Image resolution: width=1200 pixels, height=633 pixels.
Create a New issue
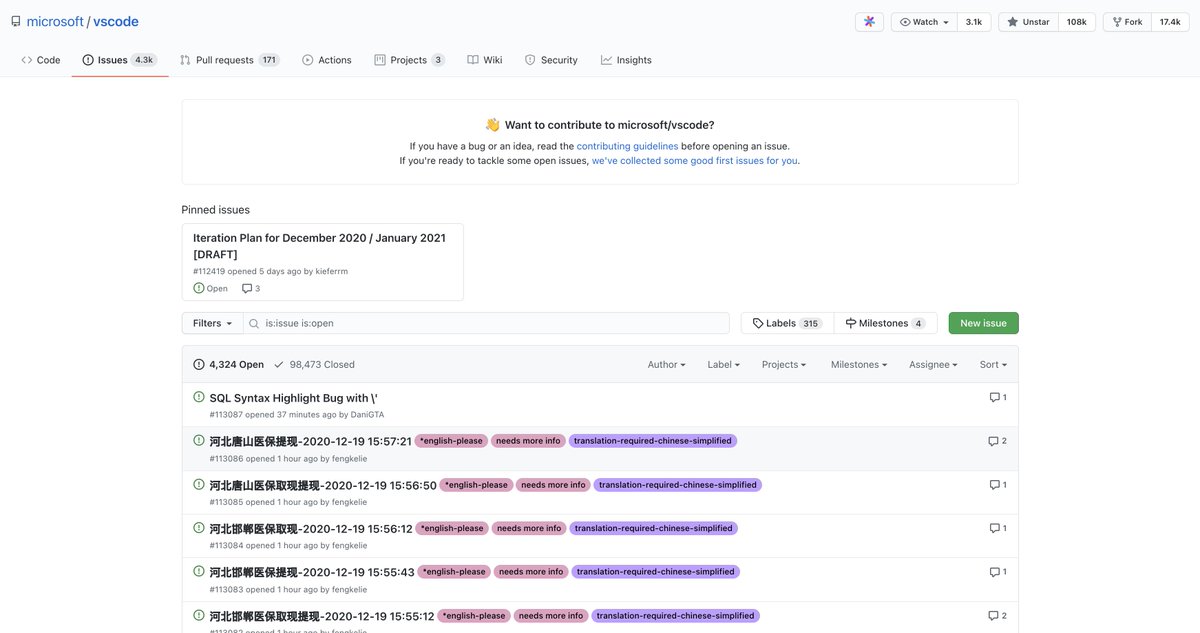[983, 323]
